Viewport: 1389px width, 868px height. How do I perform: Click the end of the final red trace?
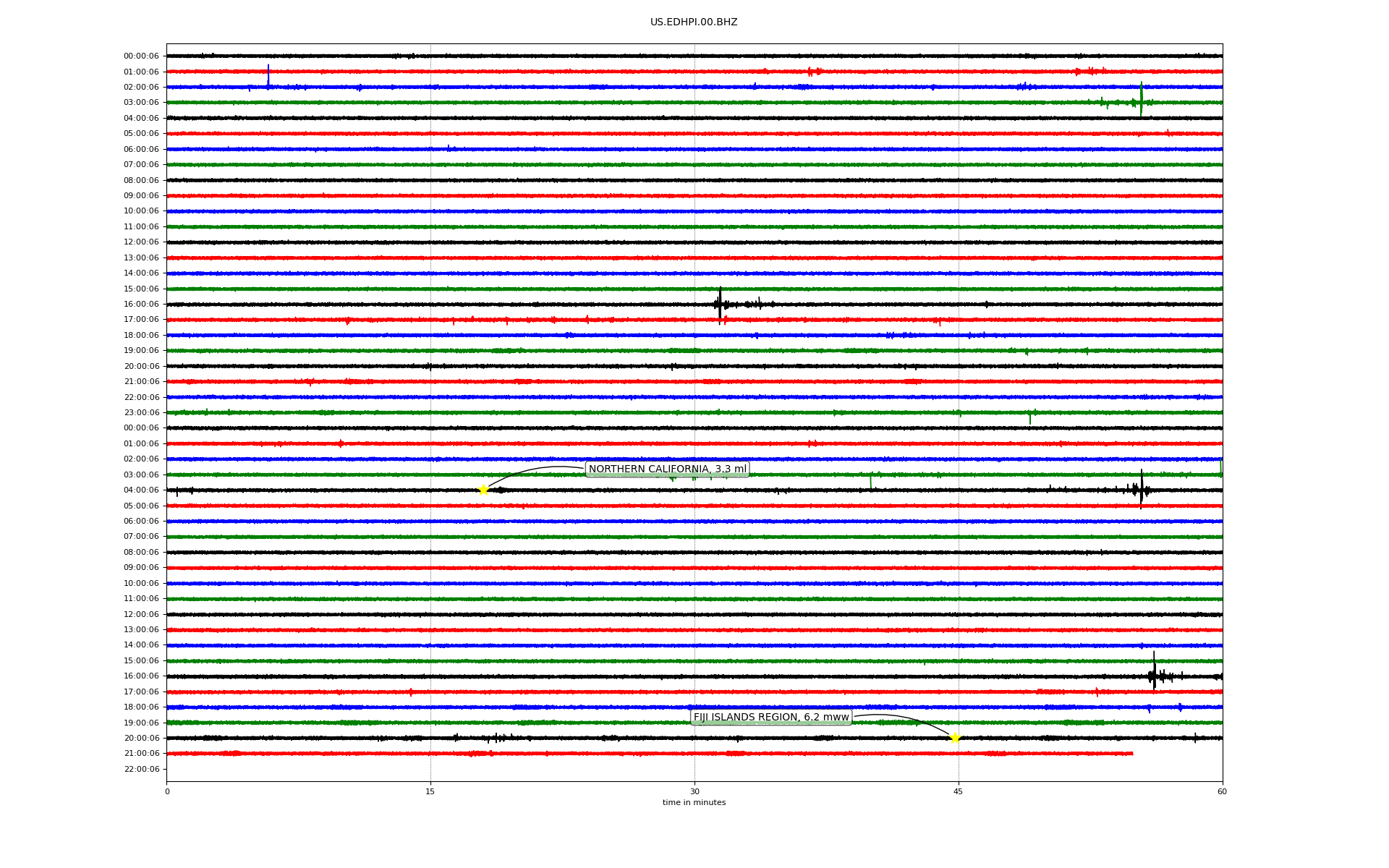click(1132, 754)
